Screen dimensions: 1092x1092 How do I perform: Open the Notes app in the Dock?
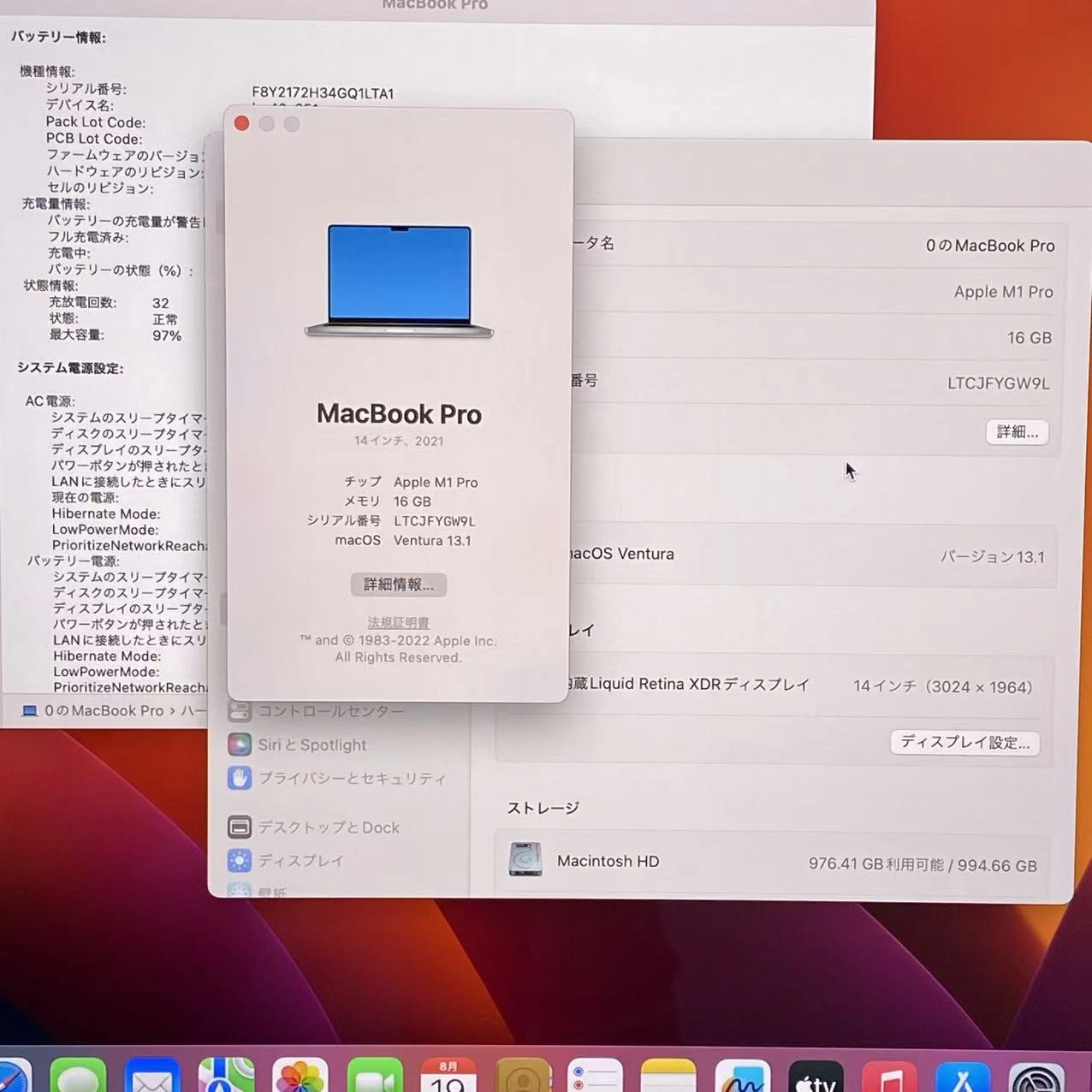point(668,1076)
